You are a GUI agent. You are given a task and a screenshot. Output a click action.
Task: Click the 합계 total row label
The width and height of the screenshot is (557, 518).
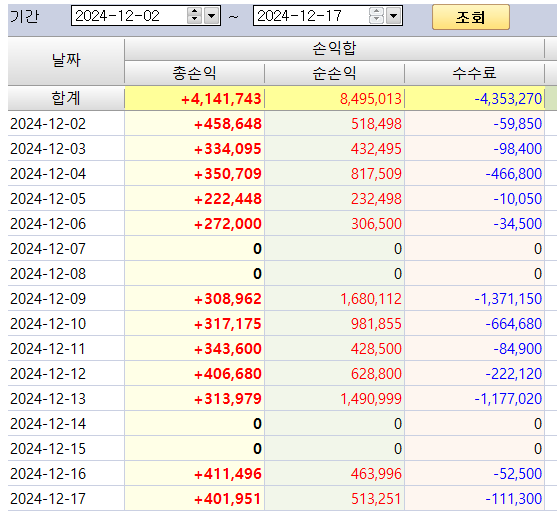pyautogui.click(x=66, y=98)
